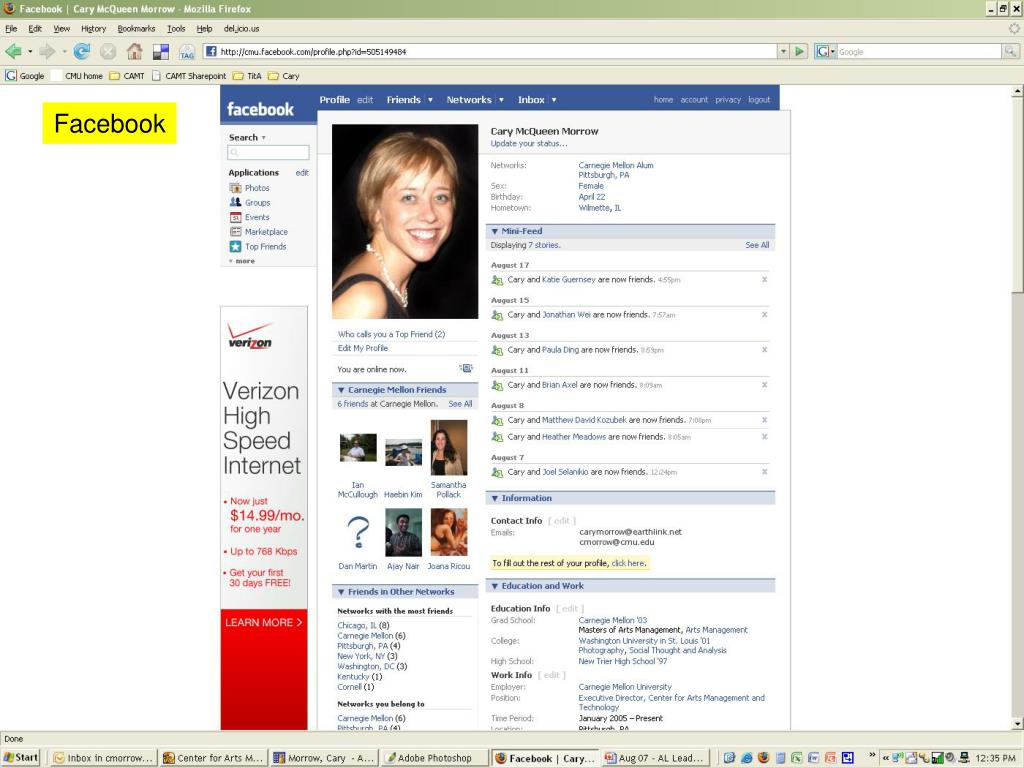Screen dimensions: 1024x768
Task: Open the Groups application icon
Action: tap(235, 202)
